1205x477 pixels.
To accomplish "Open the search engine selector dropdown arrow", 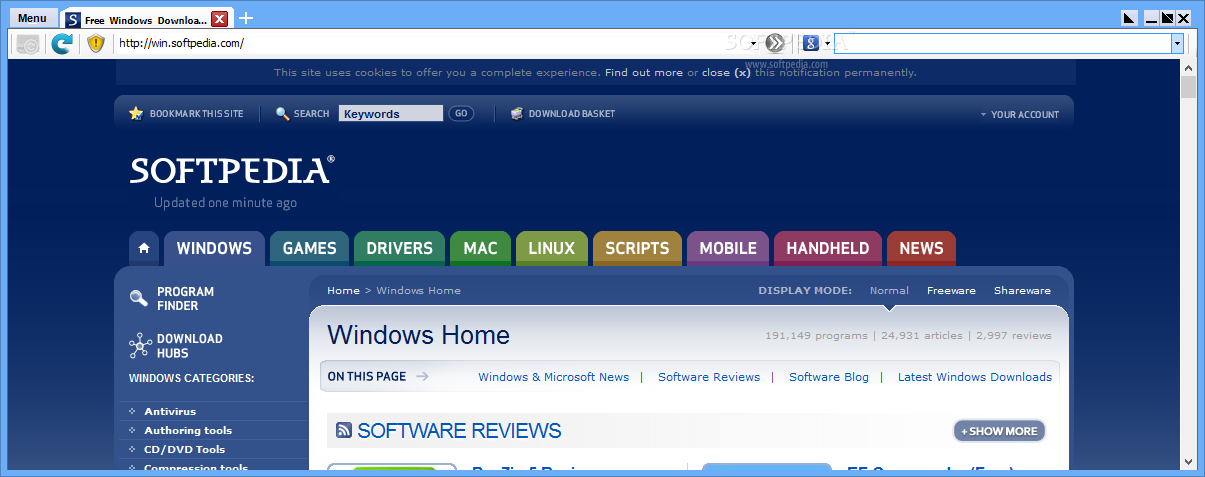I will tap(828, 43).
